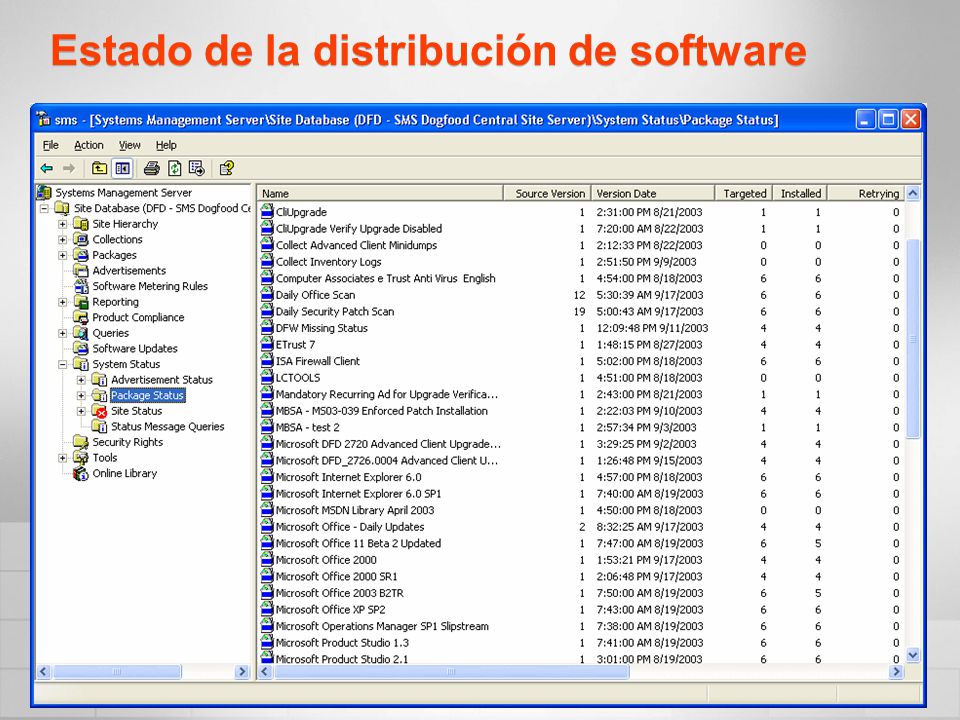Select the Collections tree item

click(x=117, y=239)
